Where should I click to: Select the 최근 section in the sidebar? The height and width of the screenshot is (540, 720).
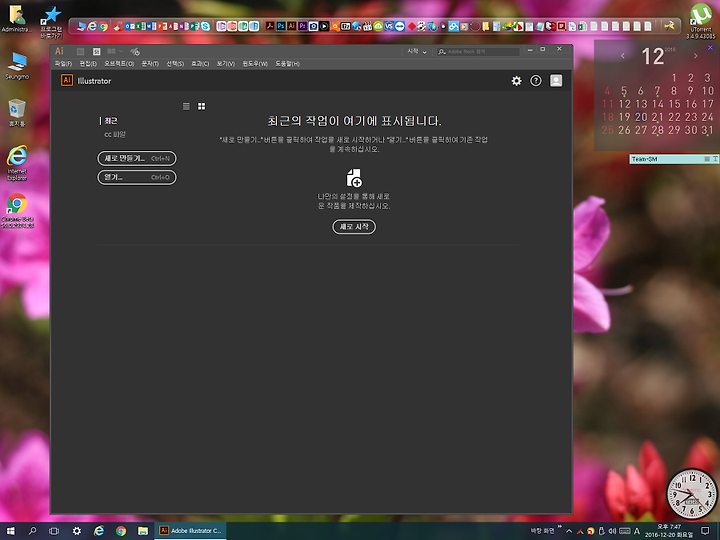pyautogui.click(x=111, y=121)
